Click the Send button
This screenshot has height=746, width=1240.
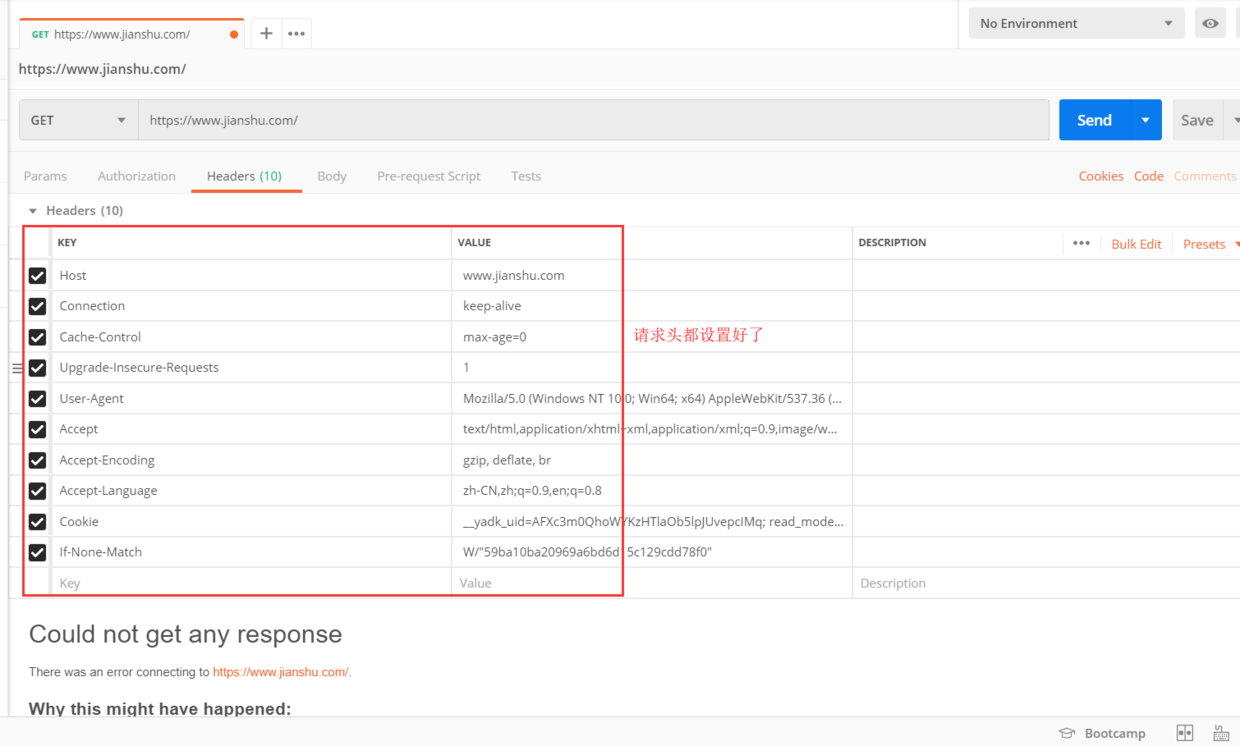click(1094, 120)
